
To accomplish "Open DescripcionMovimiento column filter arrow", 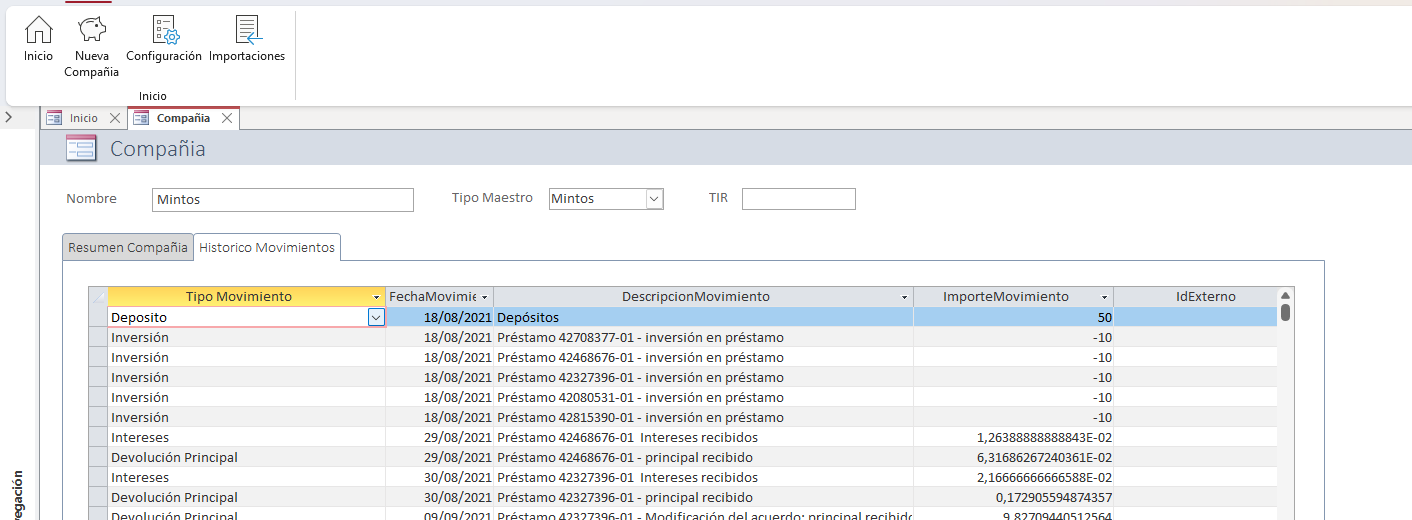I will [x=904, y=297].
